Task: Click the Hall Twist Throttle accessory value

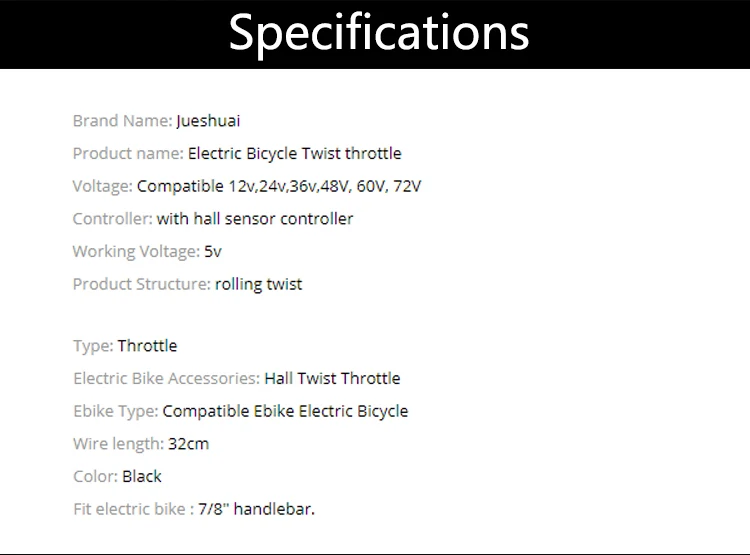Action: coord(332,378)
